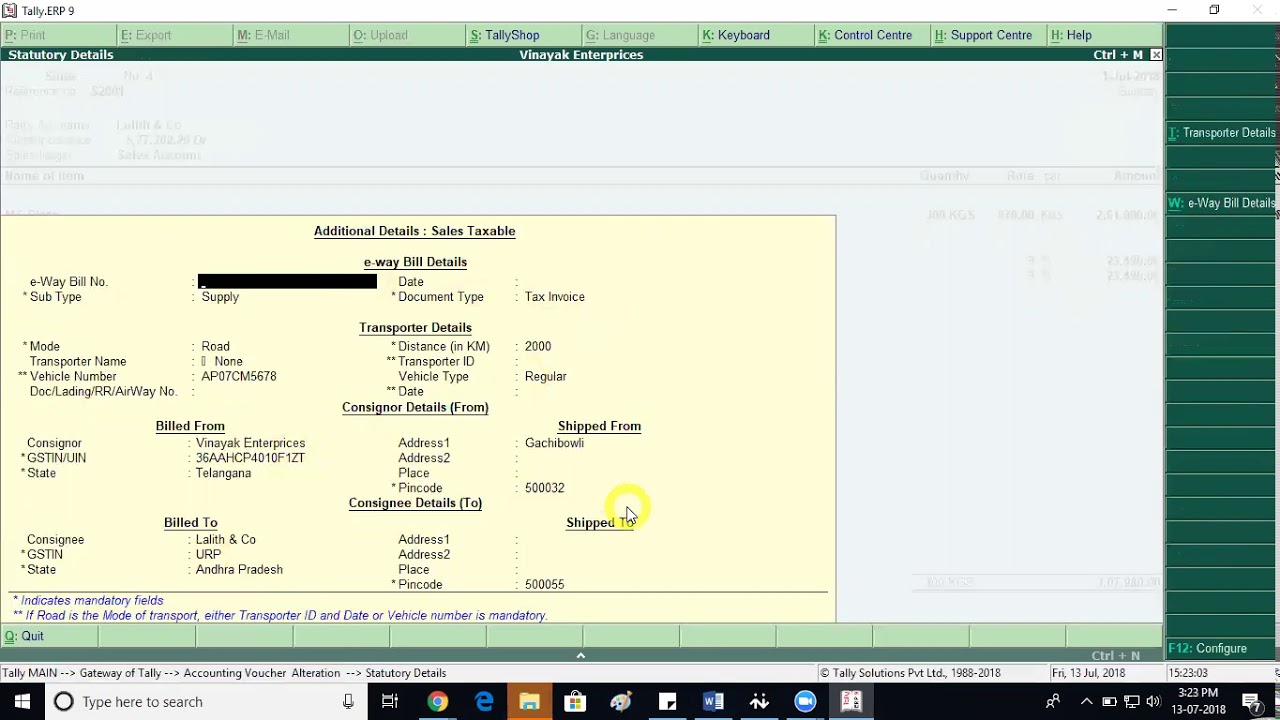Open the volume control in system tray

point(1153,702)
